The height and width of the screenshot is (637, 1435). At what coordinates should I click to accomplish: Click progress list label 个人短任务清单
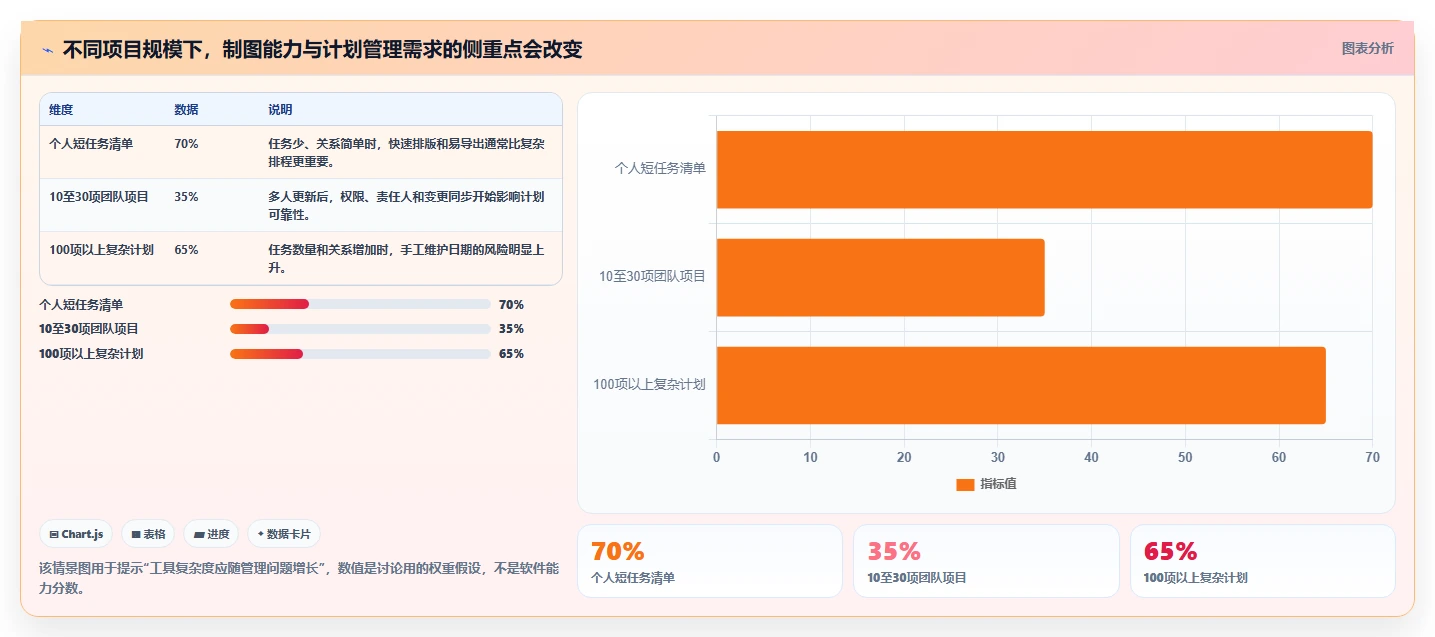point(81,305)
